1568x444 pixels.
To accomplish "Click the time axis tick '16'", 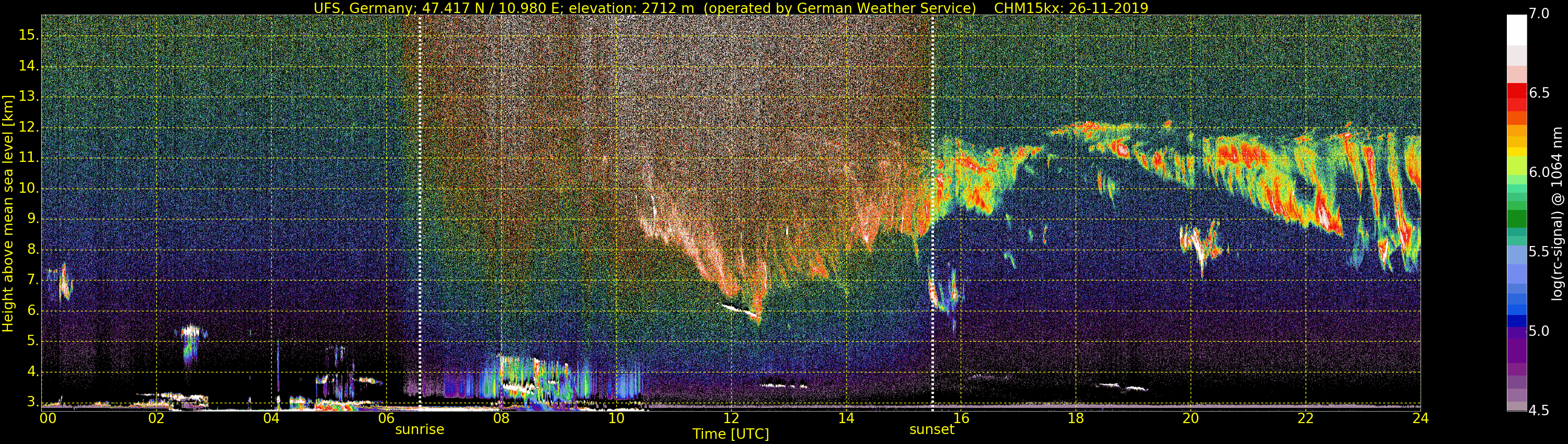I will click(x=961, y=418).
